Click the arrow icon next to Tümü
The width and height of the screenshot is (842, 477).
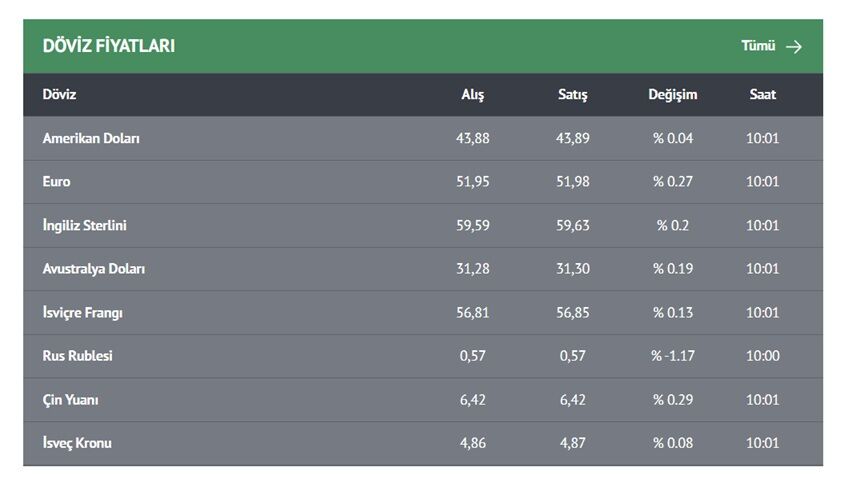[x=794, y=46]
